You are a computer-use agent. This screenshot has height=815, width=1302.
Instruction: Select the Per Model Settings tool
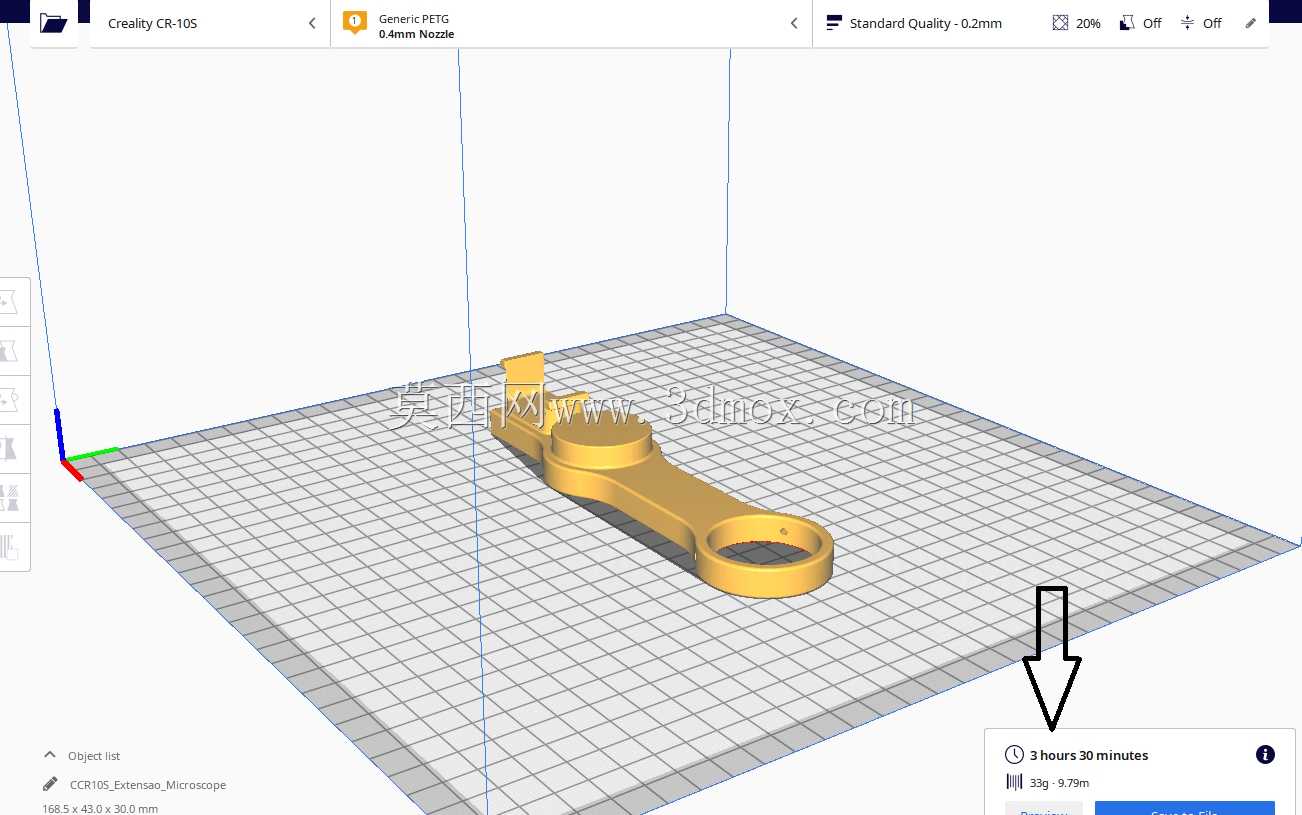[10, 497]
